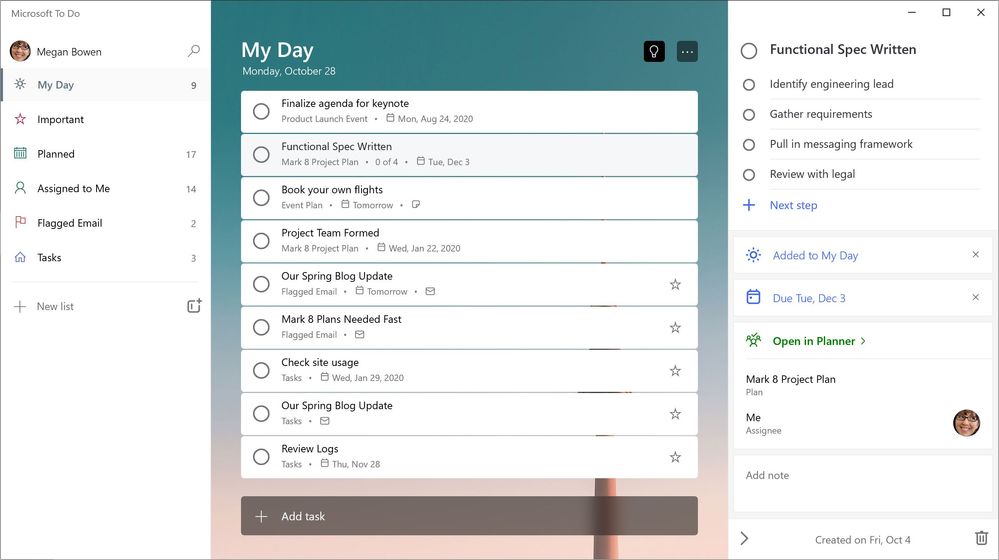Click the Due Tue, Dec 3 date
Screen dimensions: 999x560
[x=809, y=298]
